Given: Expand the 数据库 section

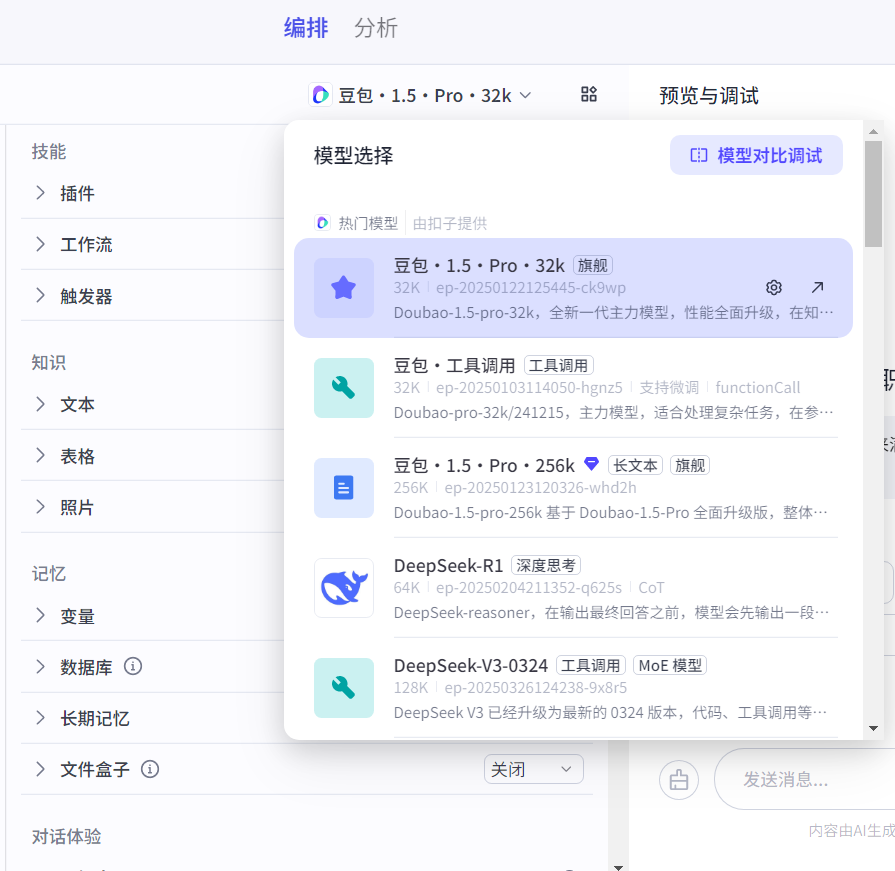Looking at the screenshot, I should 40,667.
